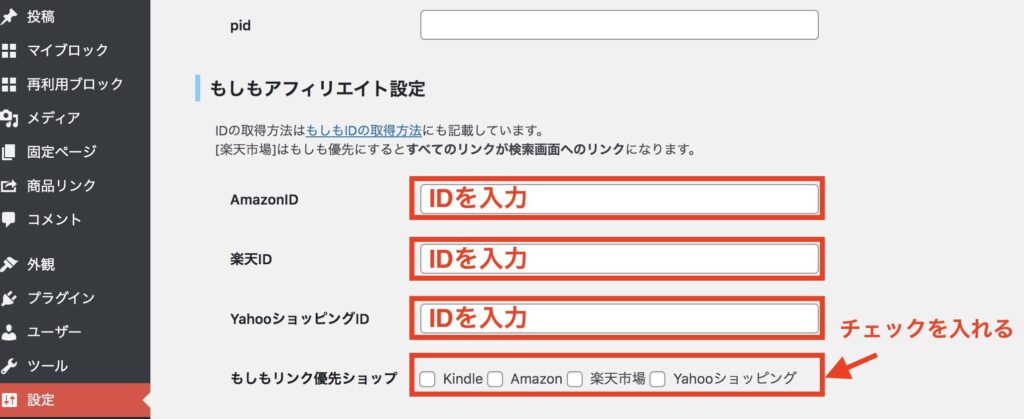Click the マイブロック grid icon

[x=8, y=51]
